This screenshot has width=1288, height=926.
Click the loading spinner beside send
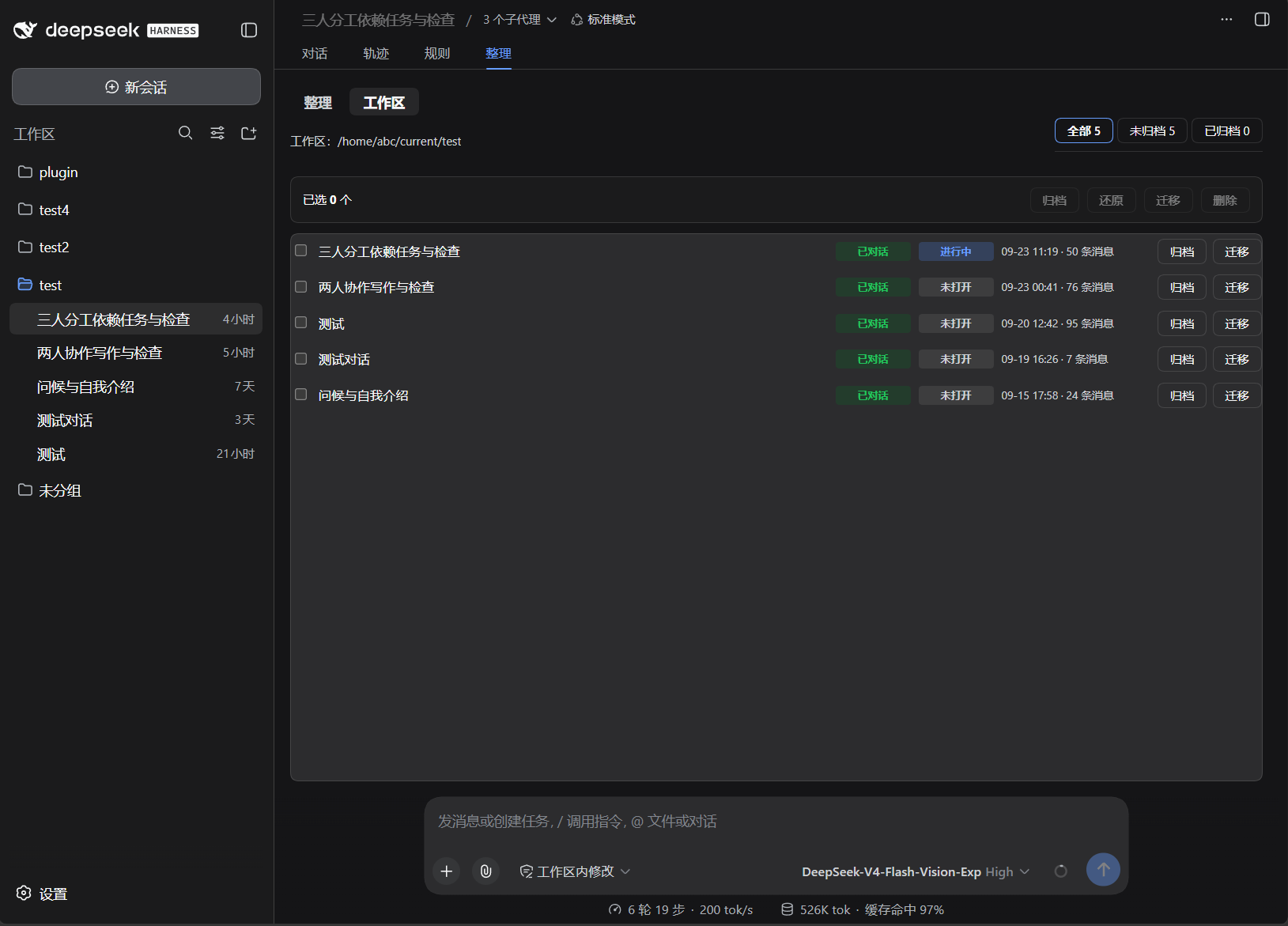pyautogui.click(x=1061, y=871)
